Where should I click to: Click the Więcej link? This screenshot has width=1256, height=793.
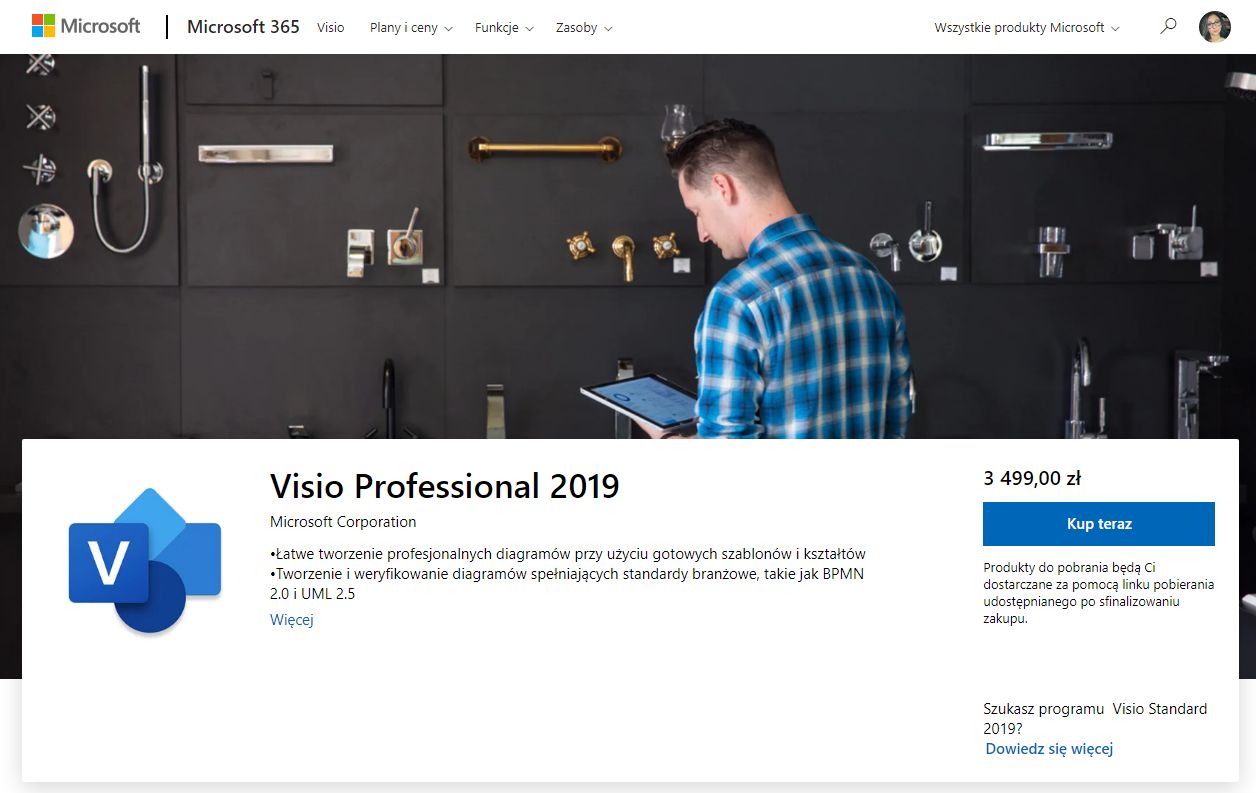pos(292,620)
